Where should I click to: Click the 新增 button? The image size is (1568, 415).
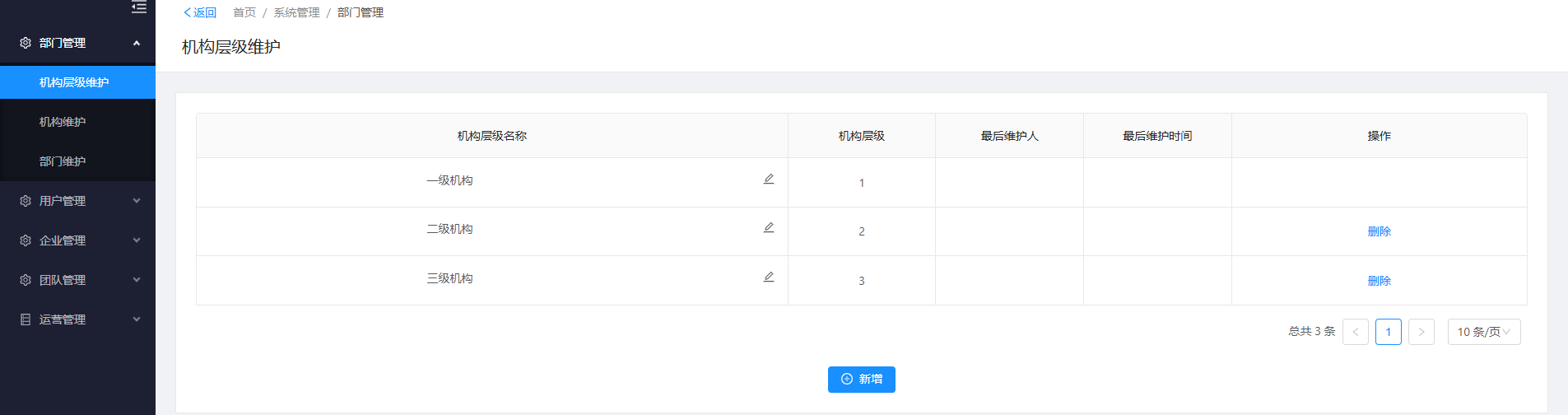[x=861, y=380]
